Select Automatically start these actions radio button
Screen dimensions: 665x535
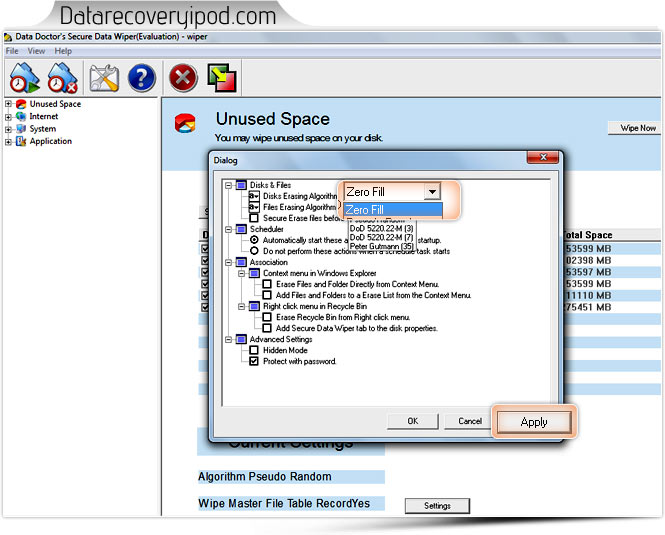click(x=254, y=240)
